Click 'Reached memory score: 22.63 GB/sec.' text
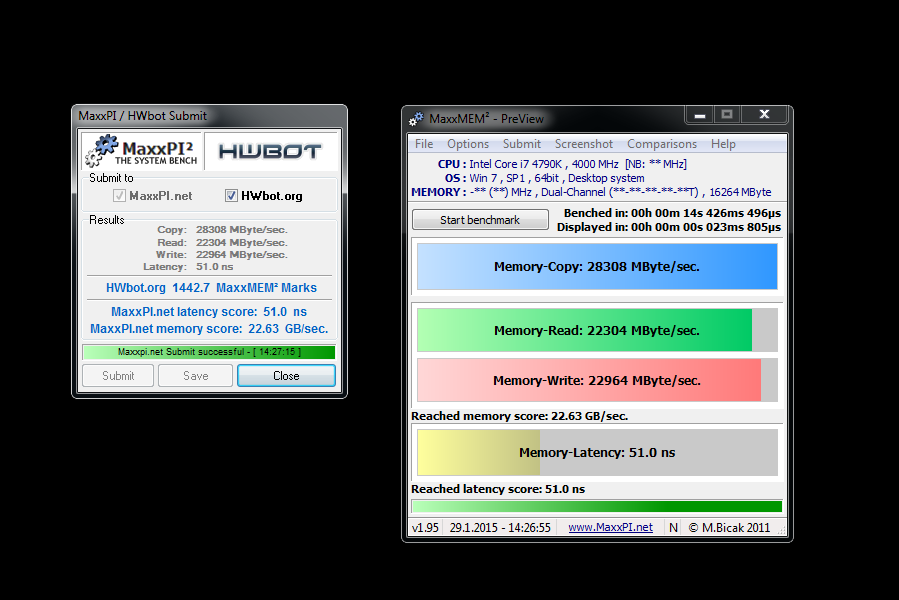The image size is (899, 600). pyautogui.click(x=519, y=416)
